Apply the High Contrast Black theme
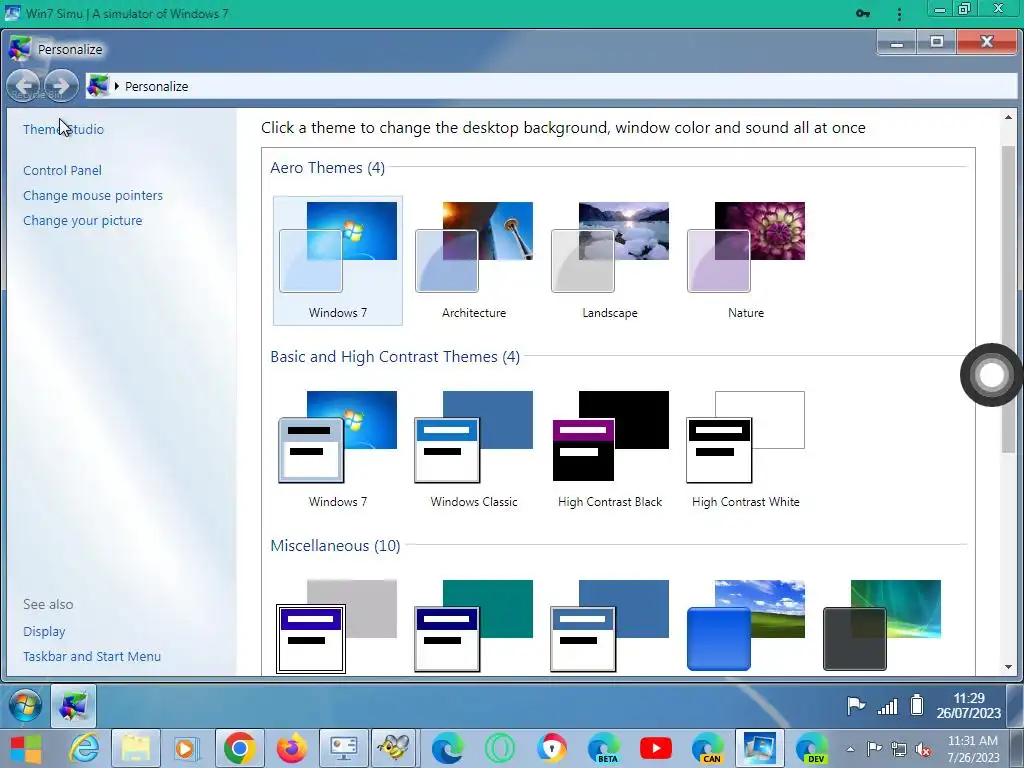The width and height of the screenshot is (1024, 768). [x=610, y=449]
